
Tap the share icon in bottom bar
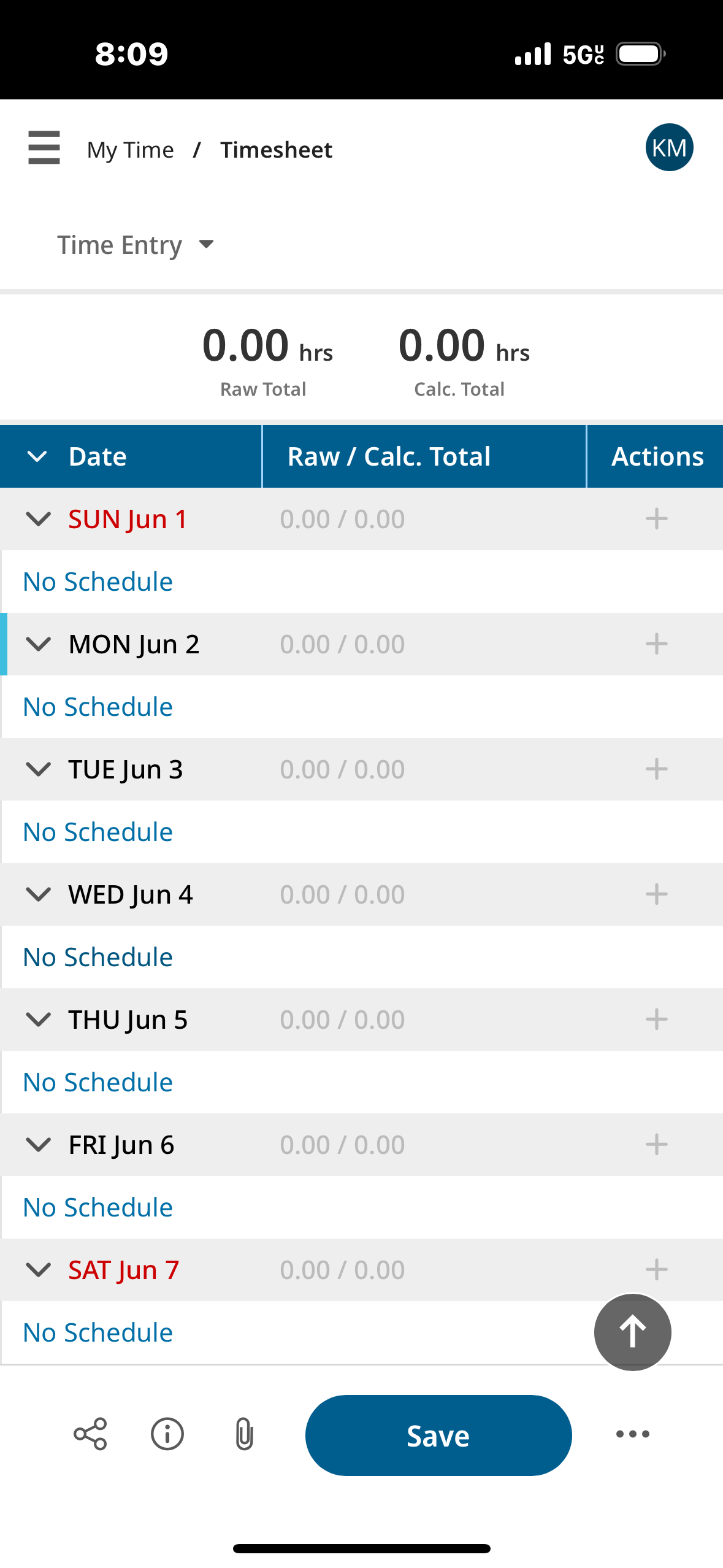[90, 1434]
